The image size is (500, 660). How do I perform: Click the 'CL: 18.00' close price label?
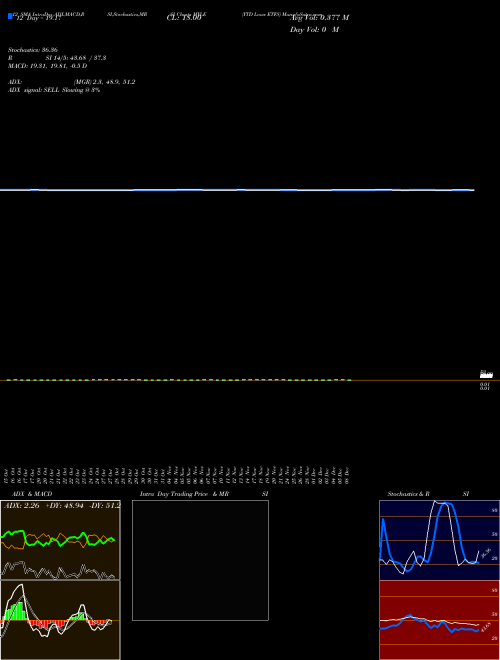pos(184,18)
